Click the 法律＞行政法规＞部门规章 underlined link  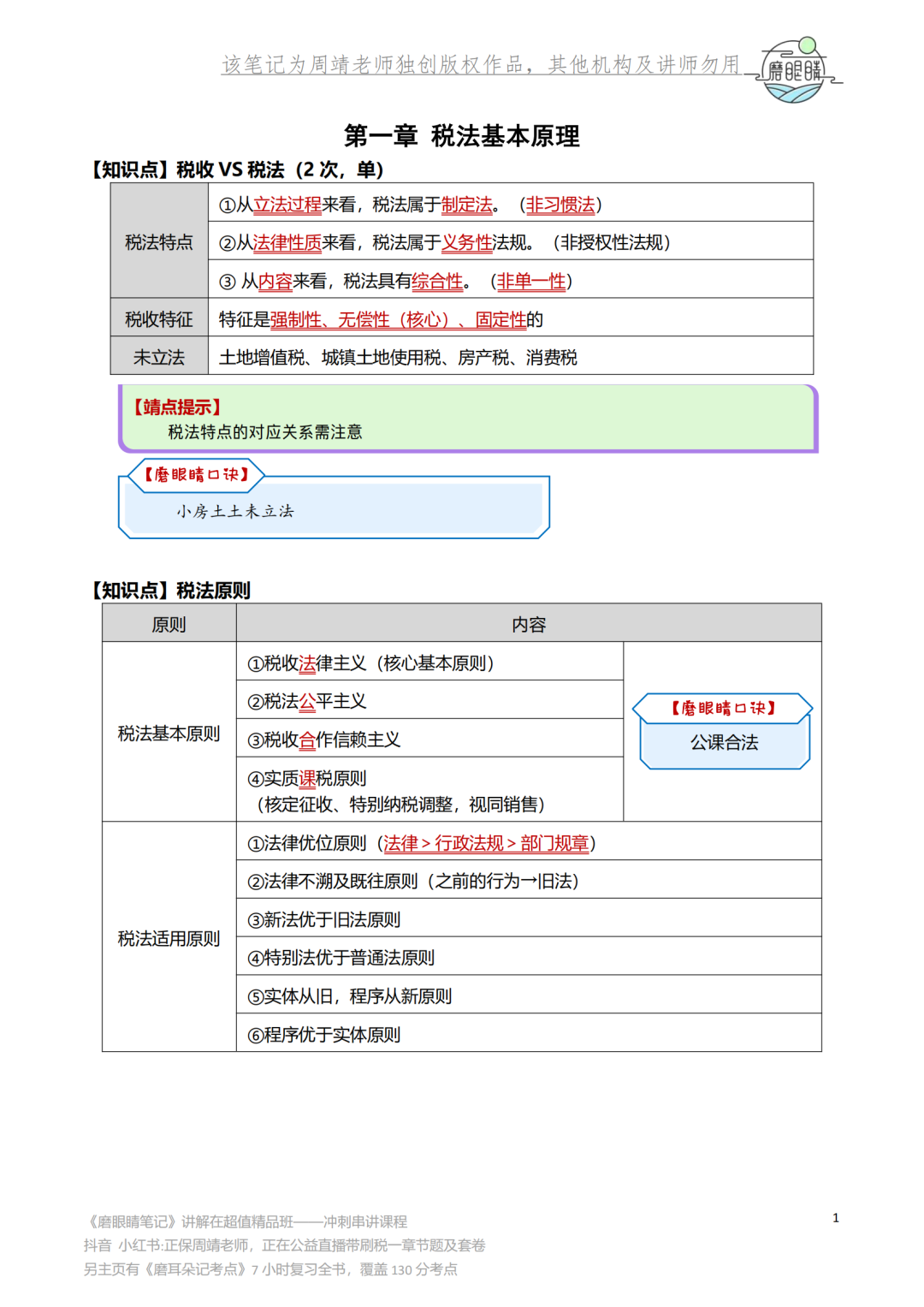point(487,843)
